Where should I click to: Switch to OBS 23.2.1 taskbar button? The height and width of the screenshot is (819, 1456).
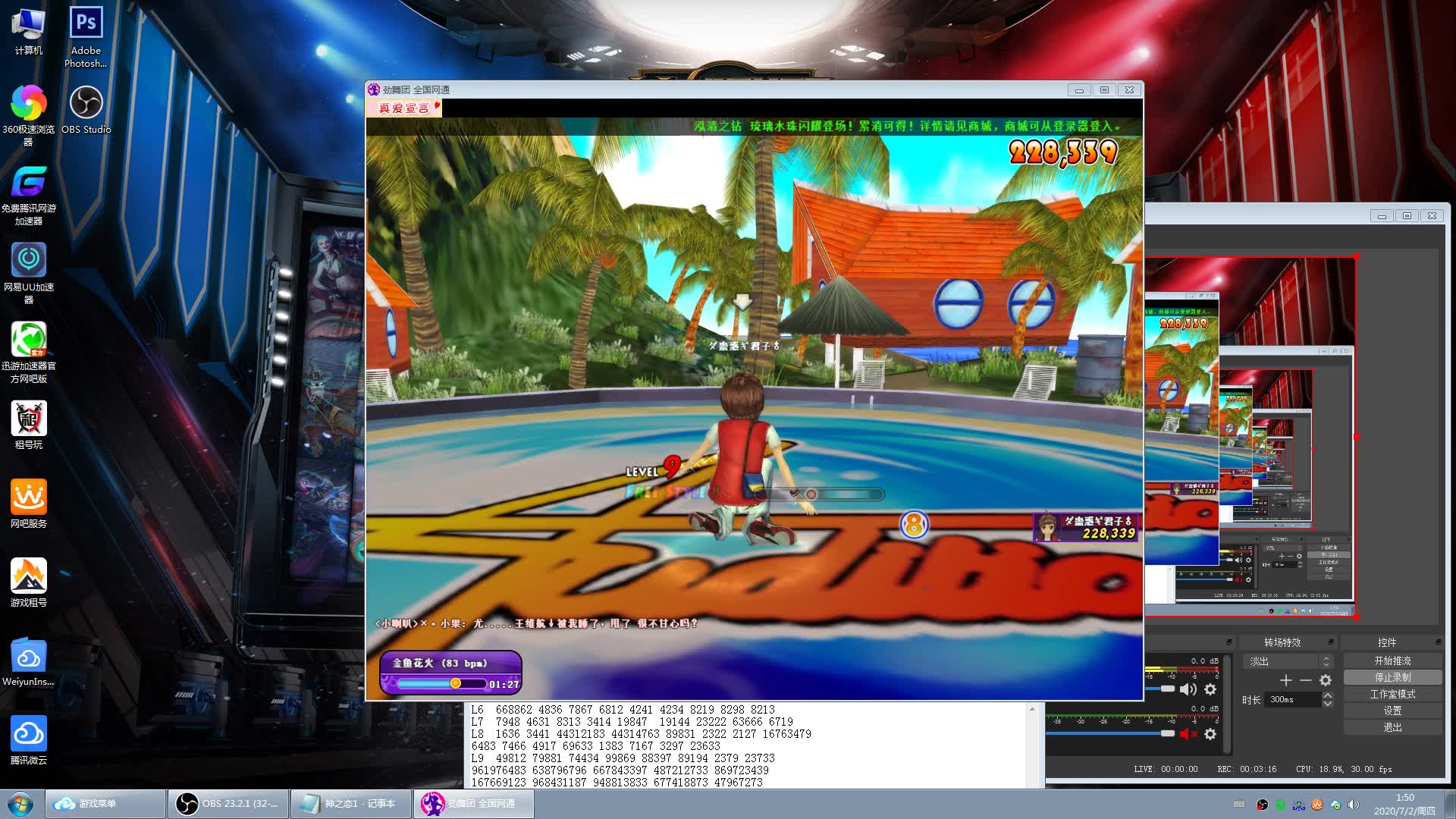click(x=228, y=804)
